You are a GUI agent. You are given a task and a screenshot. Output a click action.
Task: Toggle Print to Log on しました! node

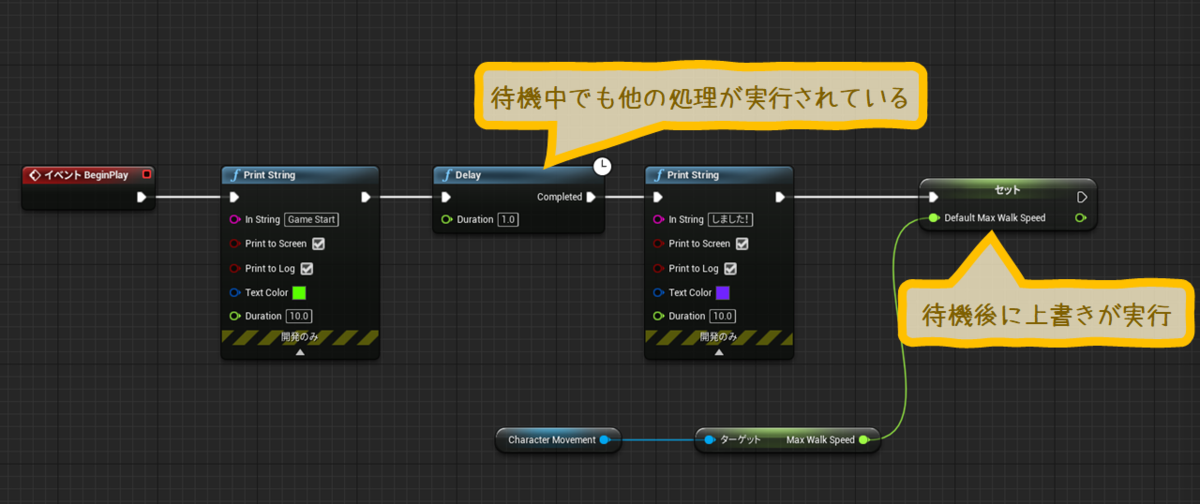pyautogui.click(x=731, y=268)
